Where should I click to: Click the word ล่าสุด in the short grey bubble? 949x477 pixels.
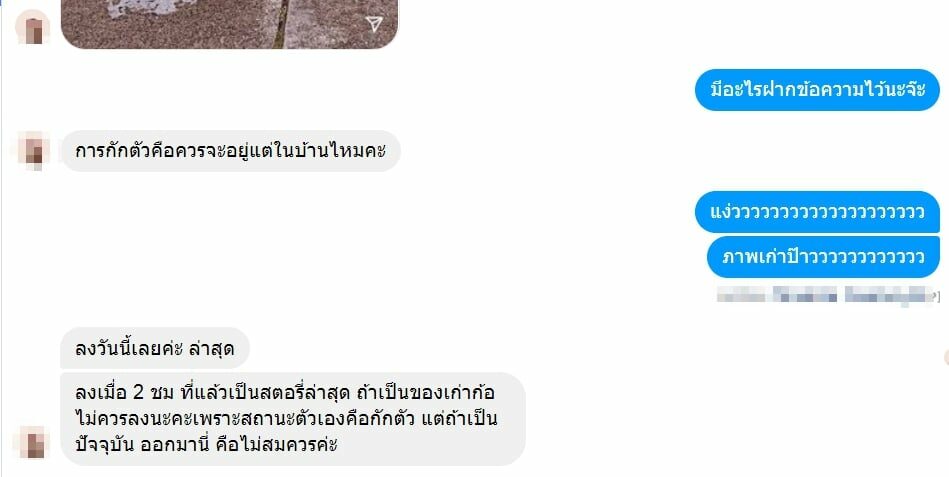(211, 349)
